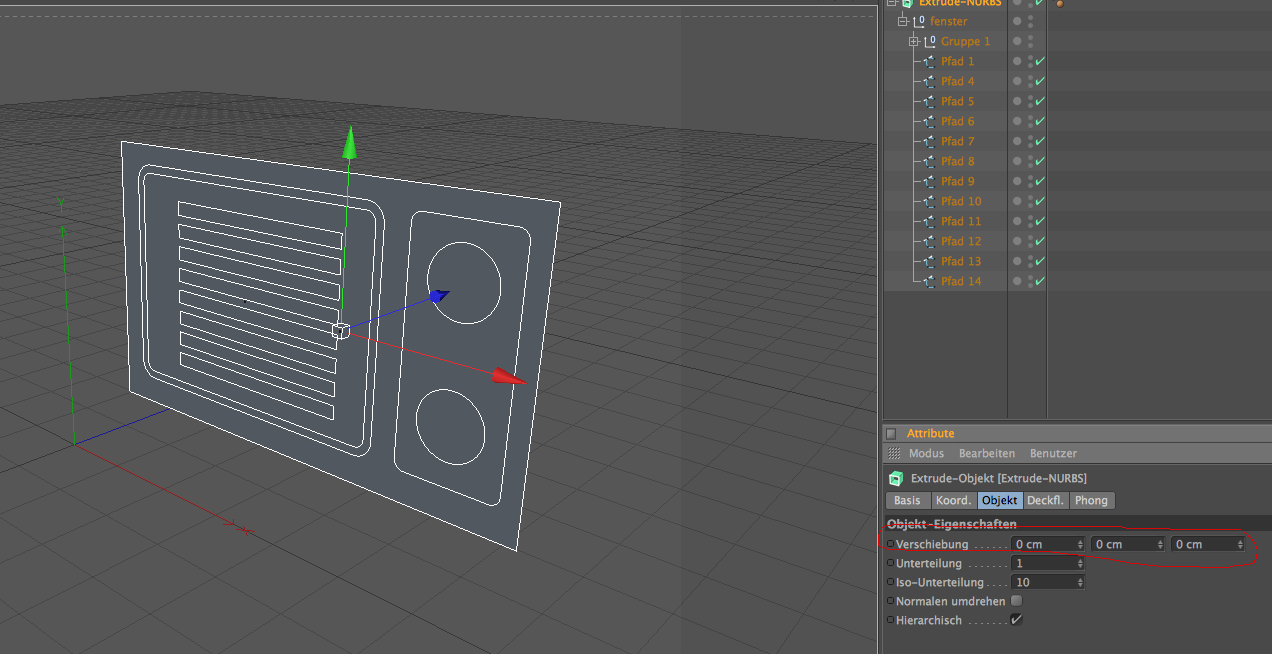
Task: Toggle the gray visibility dot of Pfad 8
Action: [1017, 161]
